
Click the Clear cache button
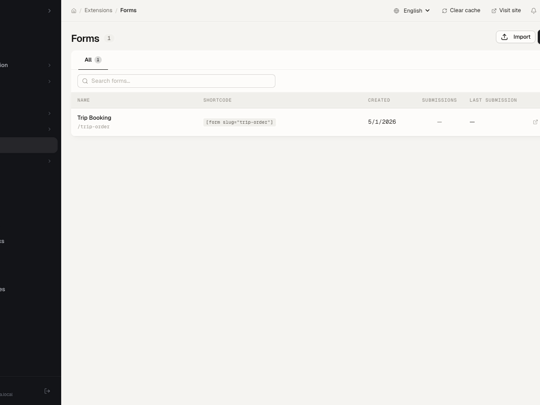tap(461, 10)
